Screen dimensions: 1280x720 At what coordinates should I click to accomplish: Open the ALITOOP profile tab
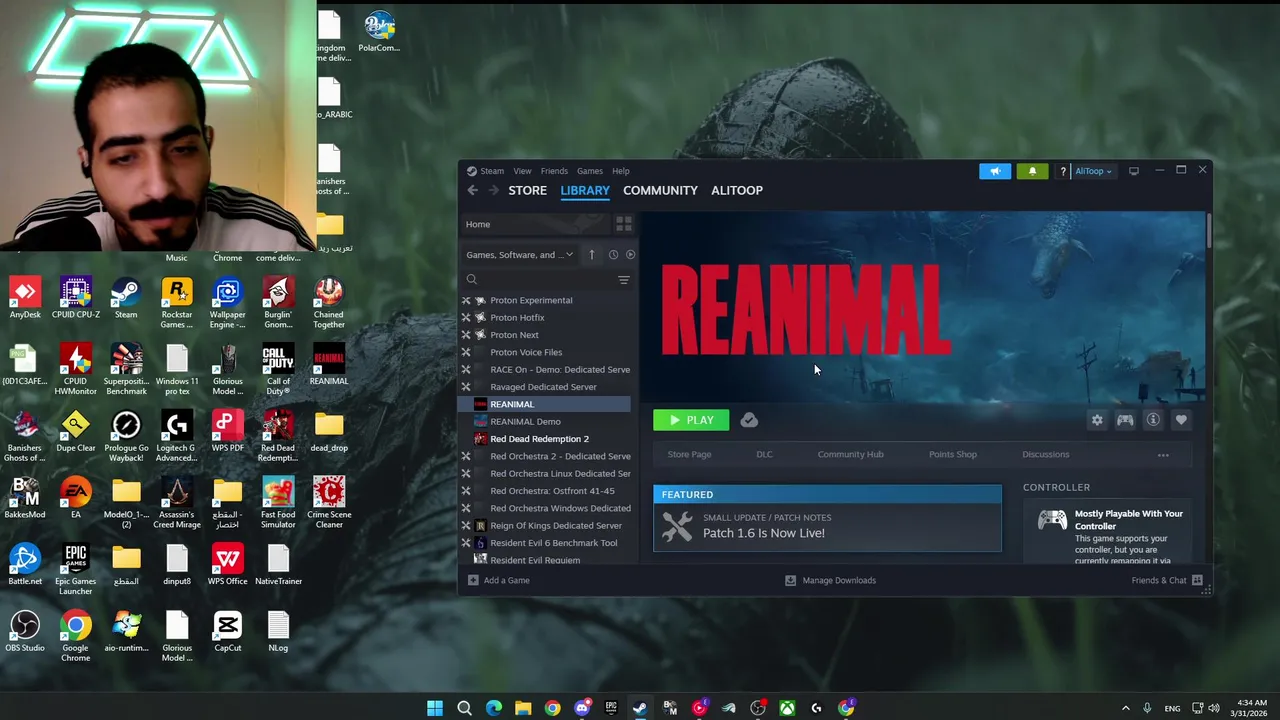[737, 190]
